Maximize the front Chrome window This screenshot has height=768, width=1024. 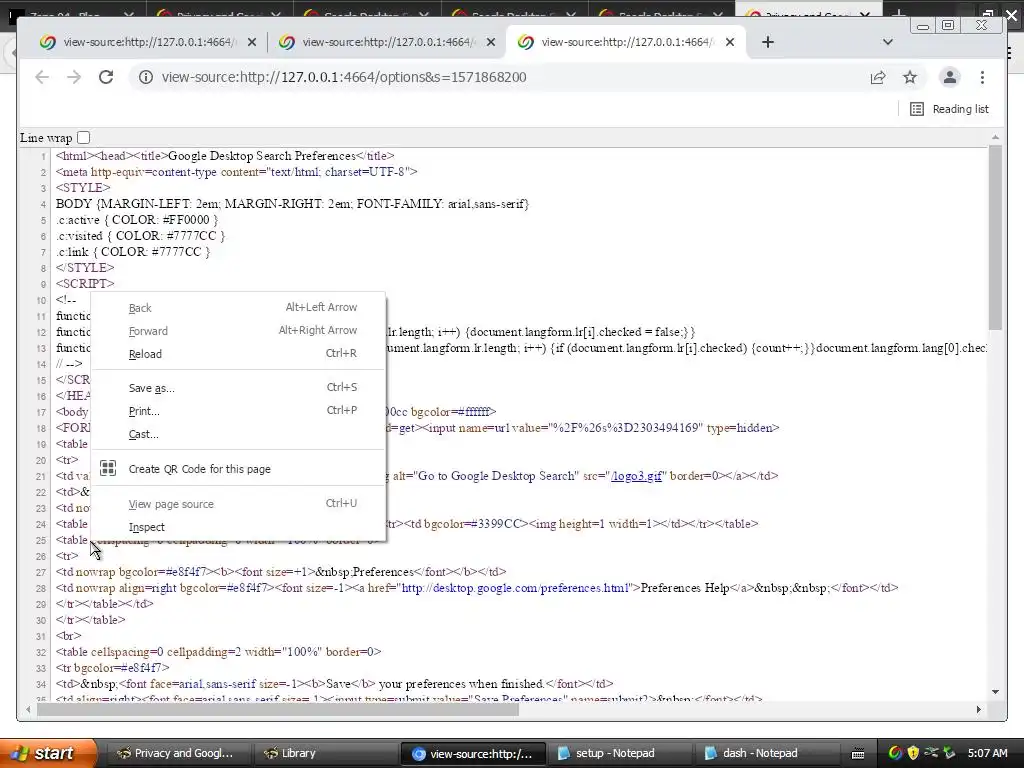(x=948, y=25)
